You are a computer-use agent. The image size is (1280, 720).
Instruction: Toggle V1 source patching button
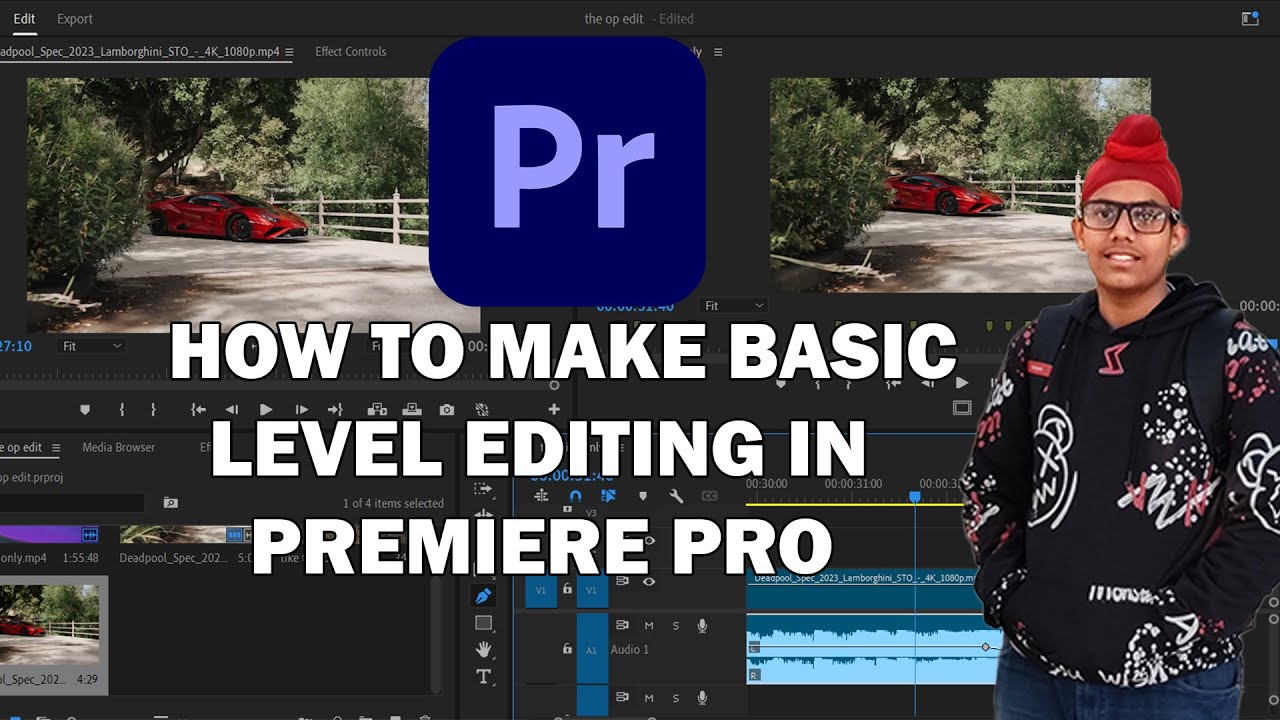[x=541, y=590]
